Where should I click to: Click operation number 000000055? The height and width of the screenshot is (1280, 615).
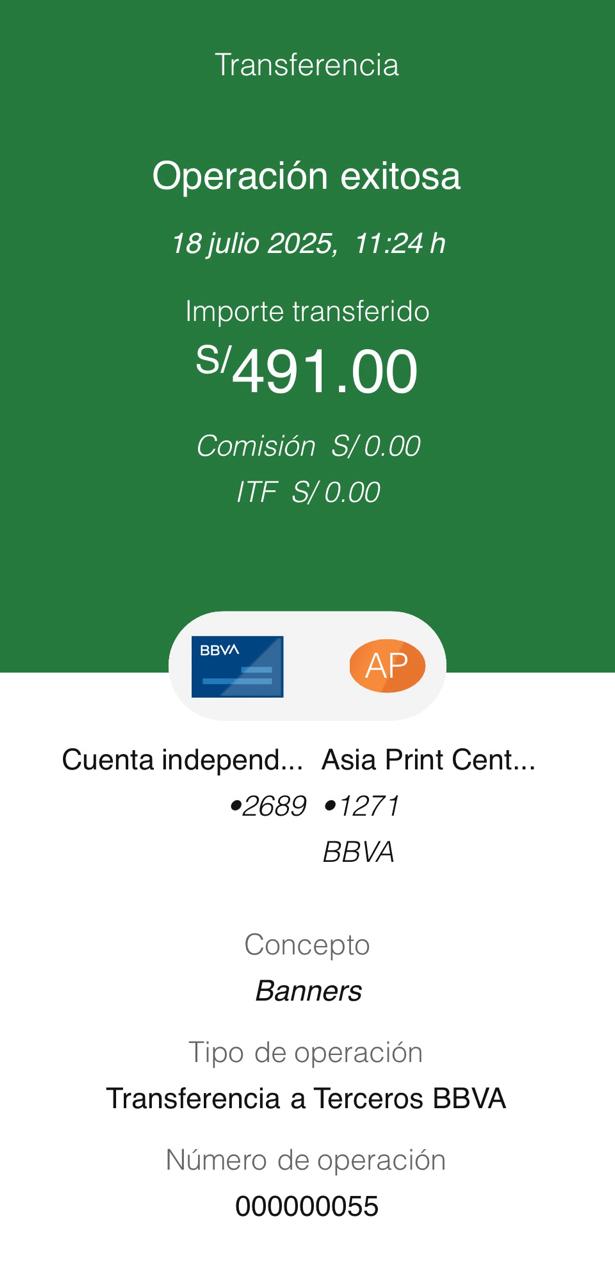tap(307, 1207)
